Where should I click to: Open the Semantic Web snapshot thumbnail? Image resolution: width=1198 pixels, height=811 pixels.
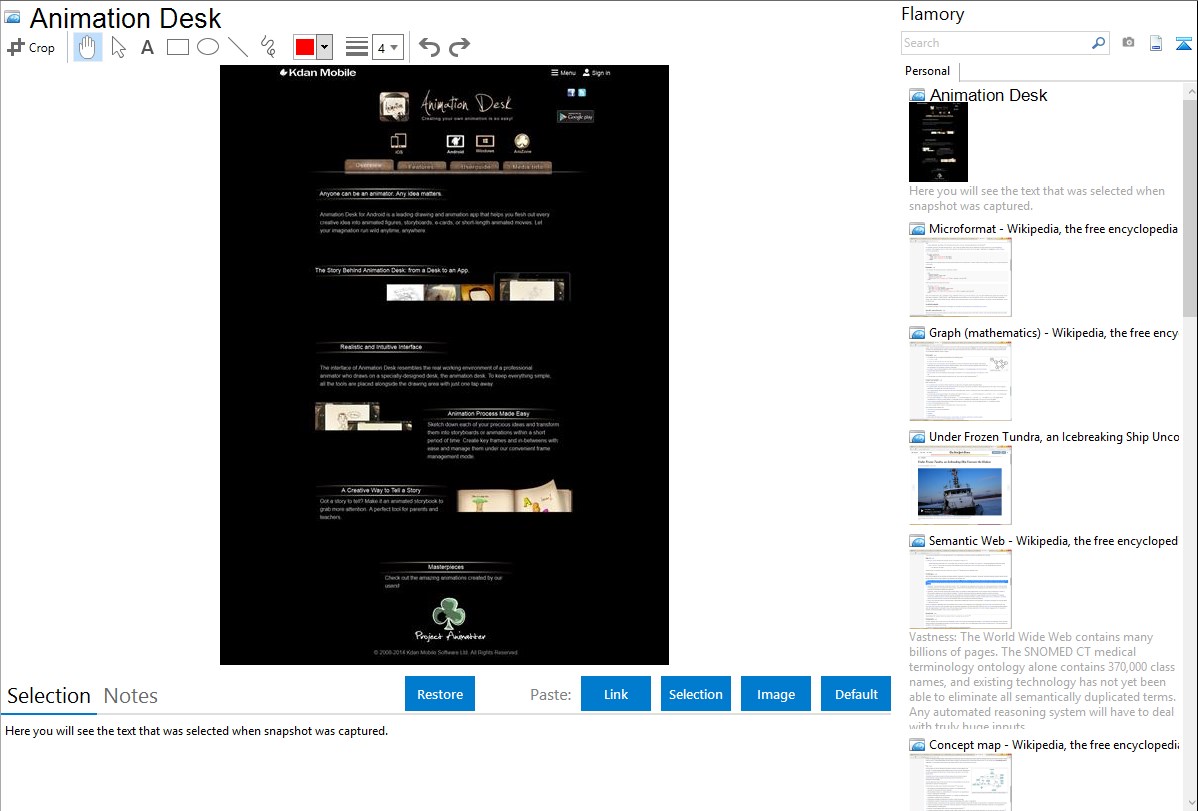tap(960, 589)
